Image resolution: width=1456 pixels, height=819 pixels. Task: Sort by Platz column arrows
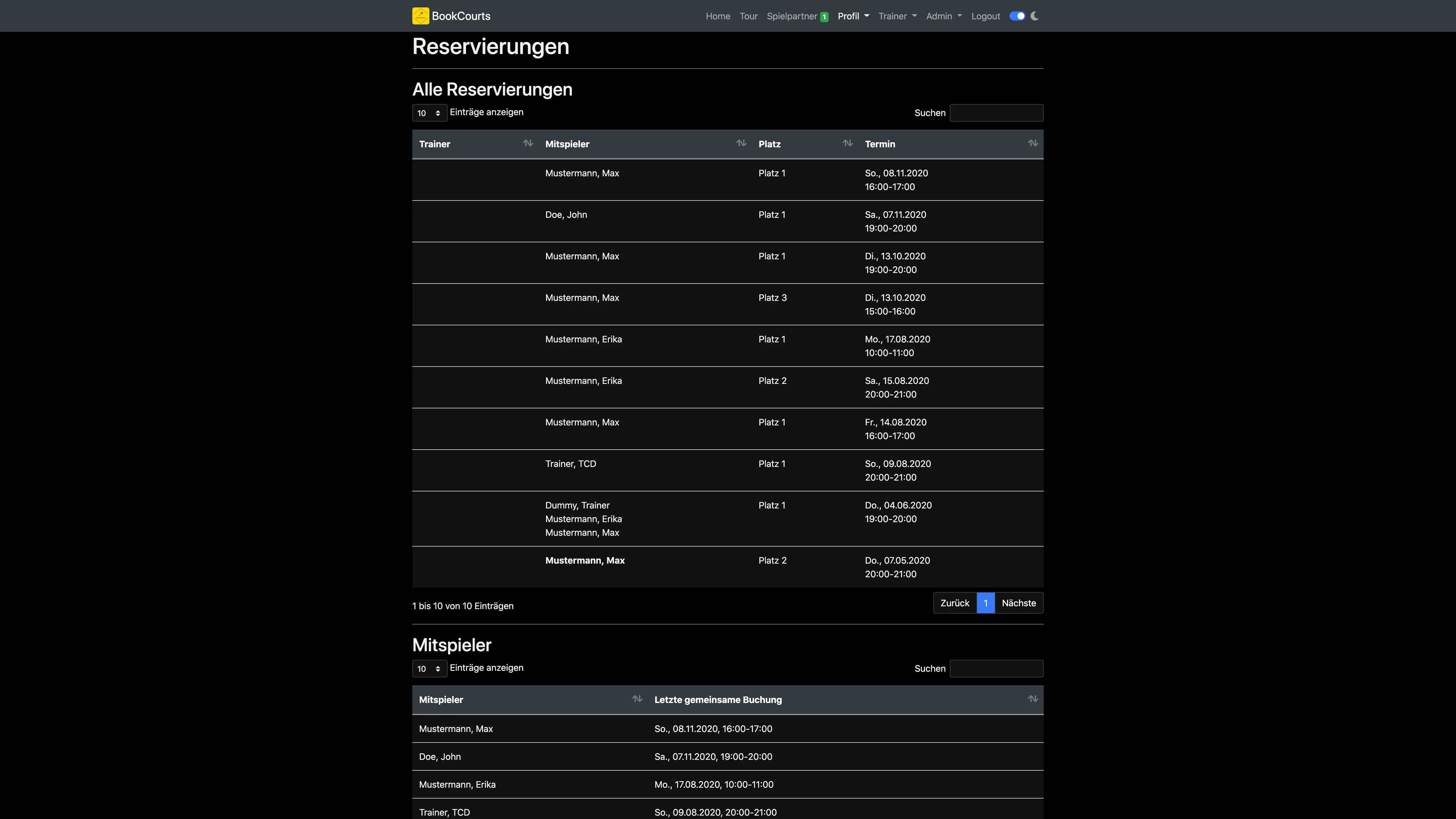[847, 143]
